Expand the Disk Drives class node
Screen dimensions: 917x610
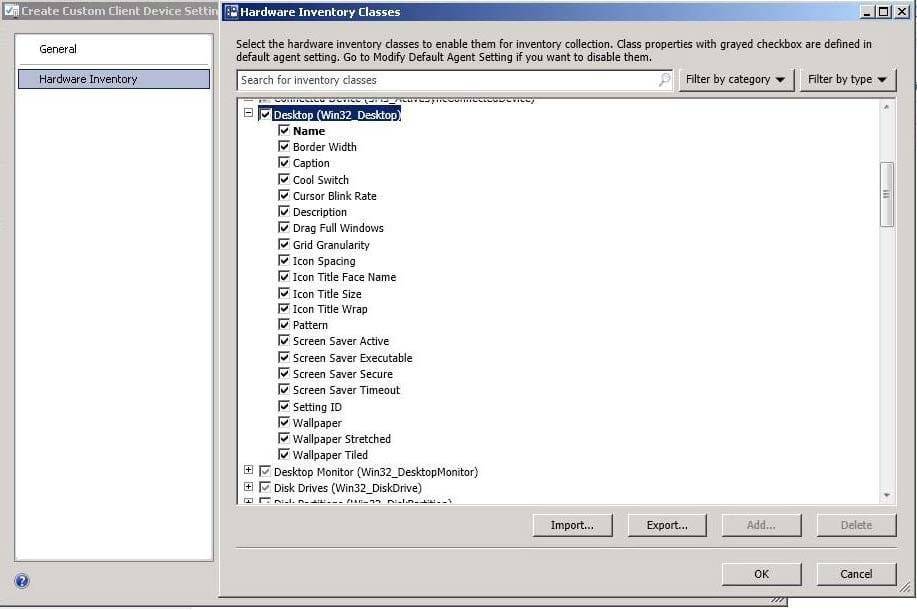249,487
